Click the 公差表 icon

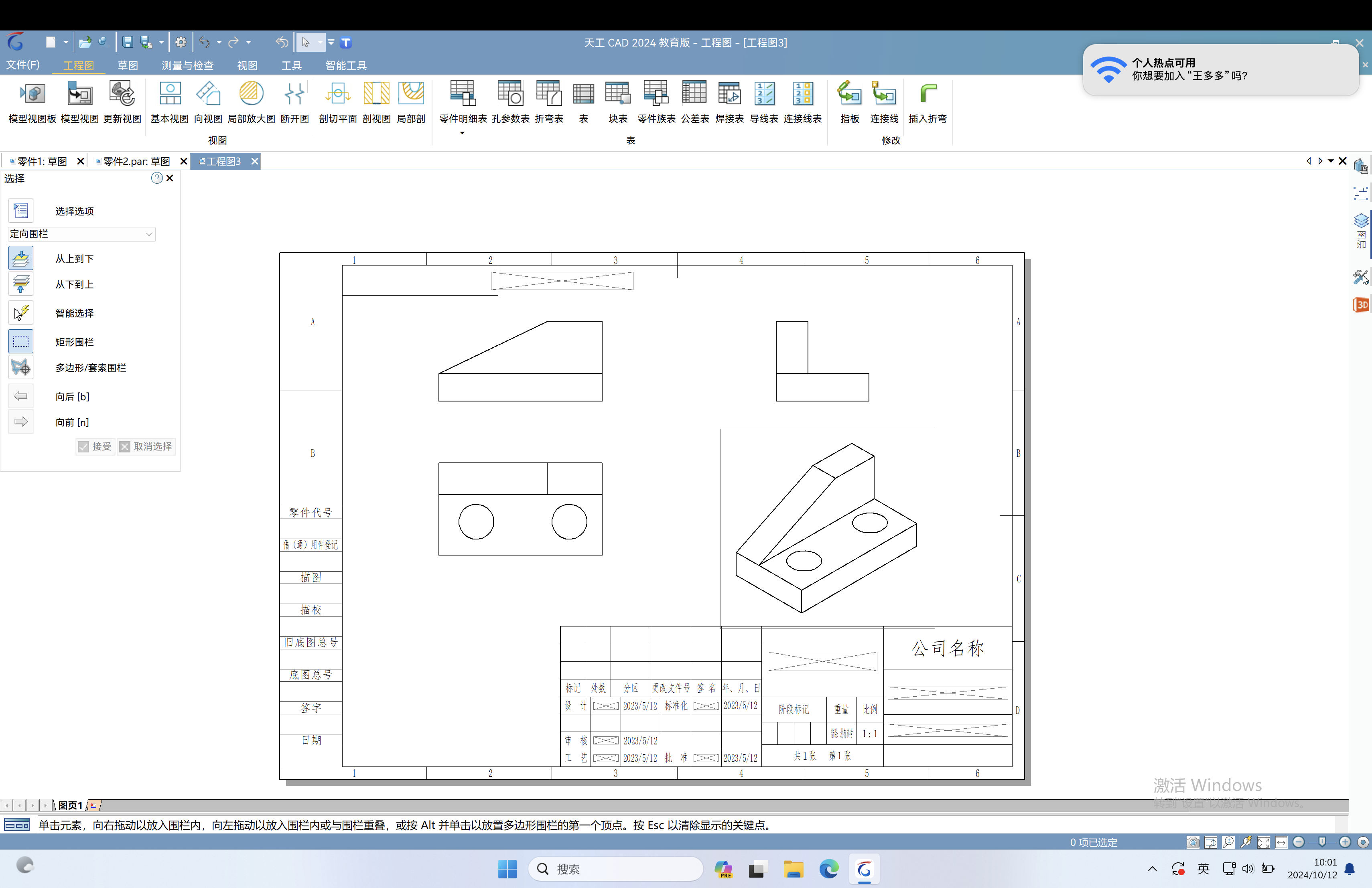point(695,103)
